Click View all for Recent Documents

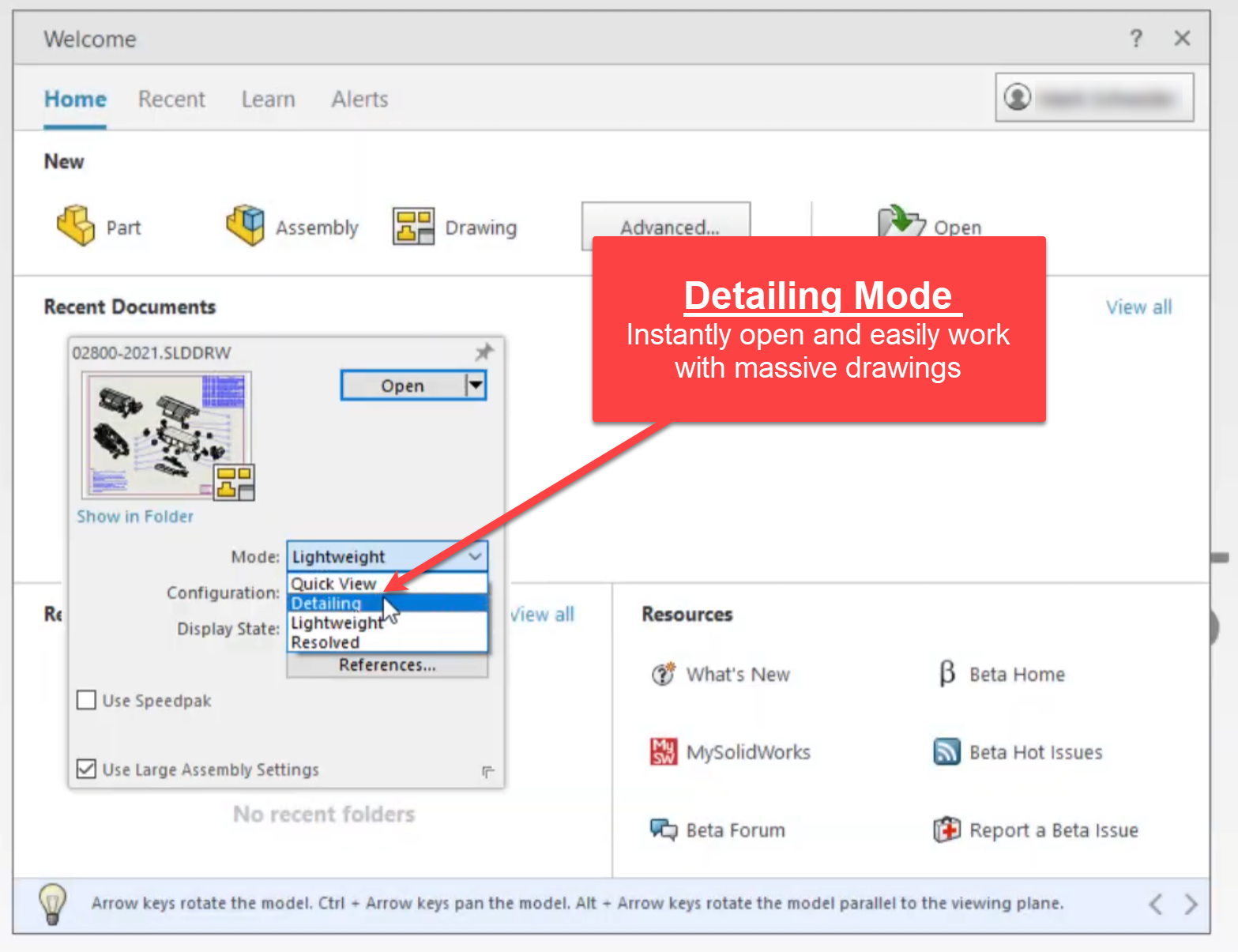1138,307
